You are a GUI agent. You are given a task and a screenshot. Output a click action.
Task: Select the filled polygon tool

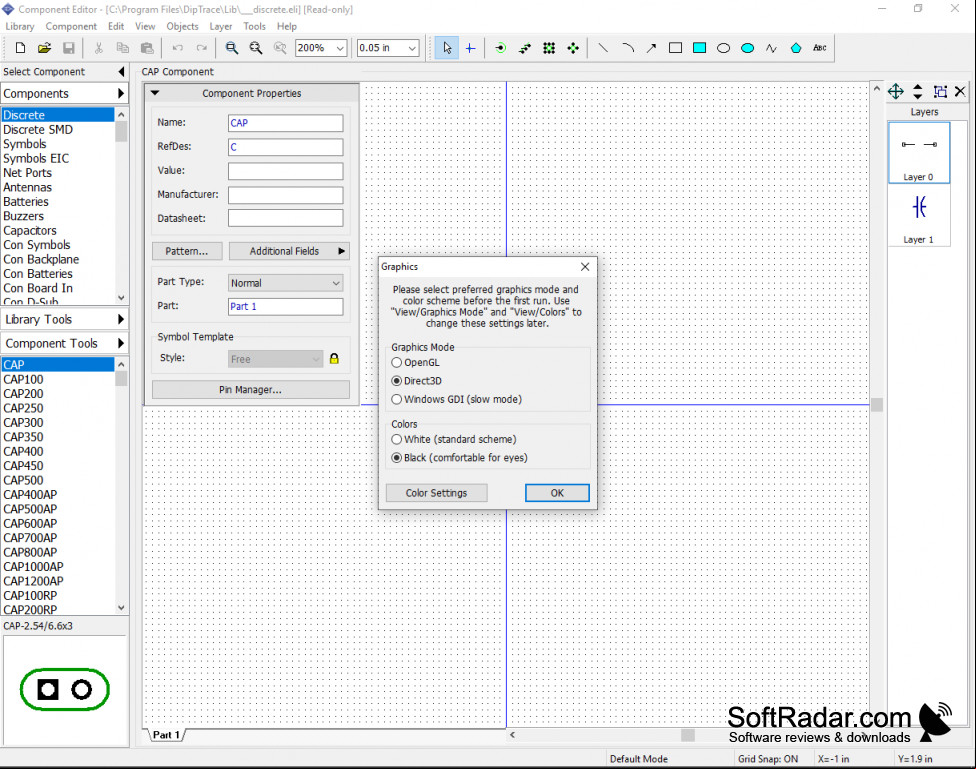pos(796,48)
